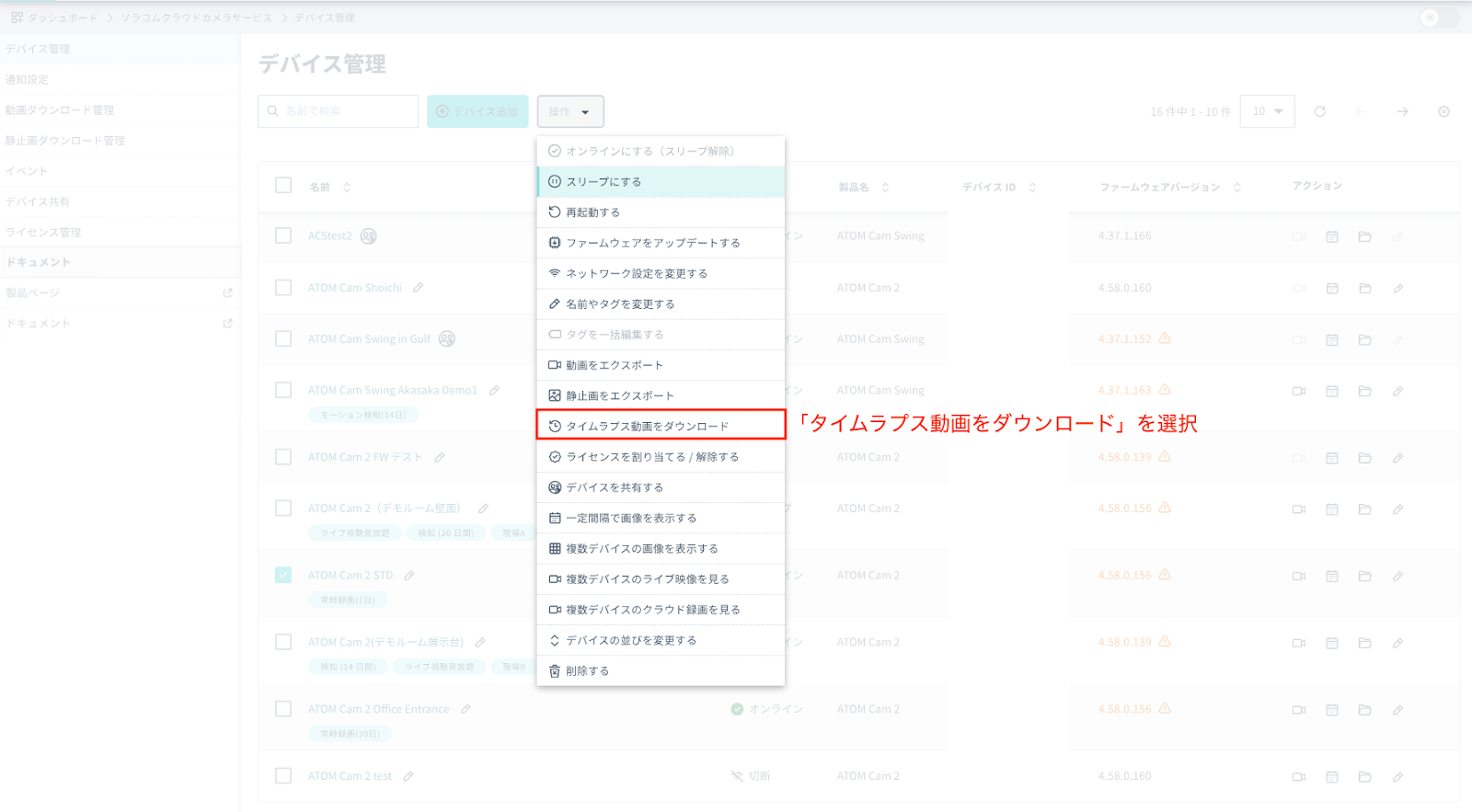Uncheck the ATOM Cam 2 STD checkbox
Image resolution: width=1472 pixels, height=812 pixels.
pyautogui.click(x=283, y=575)
